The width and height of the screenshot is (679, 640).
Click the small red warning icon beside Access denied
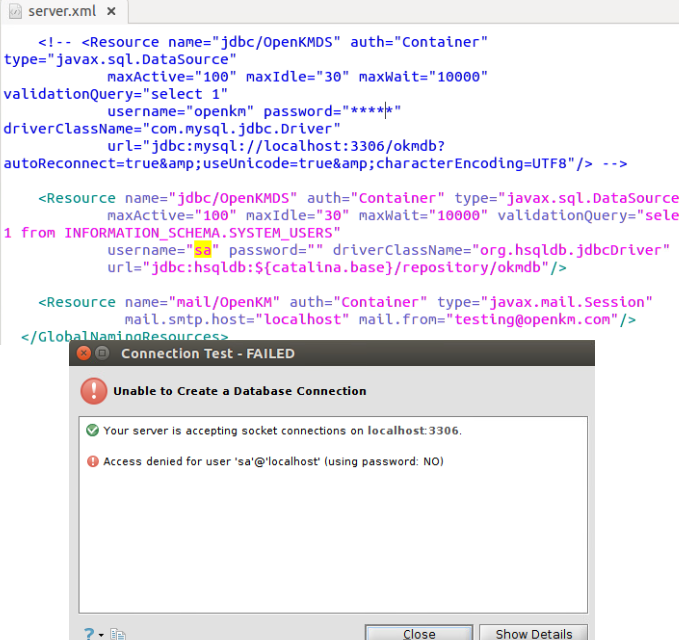(x=93, y=461)
